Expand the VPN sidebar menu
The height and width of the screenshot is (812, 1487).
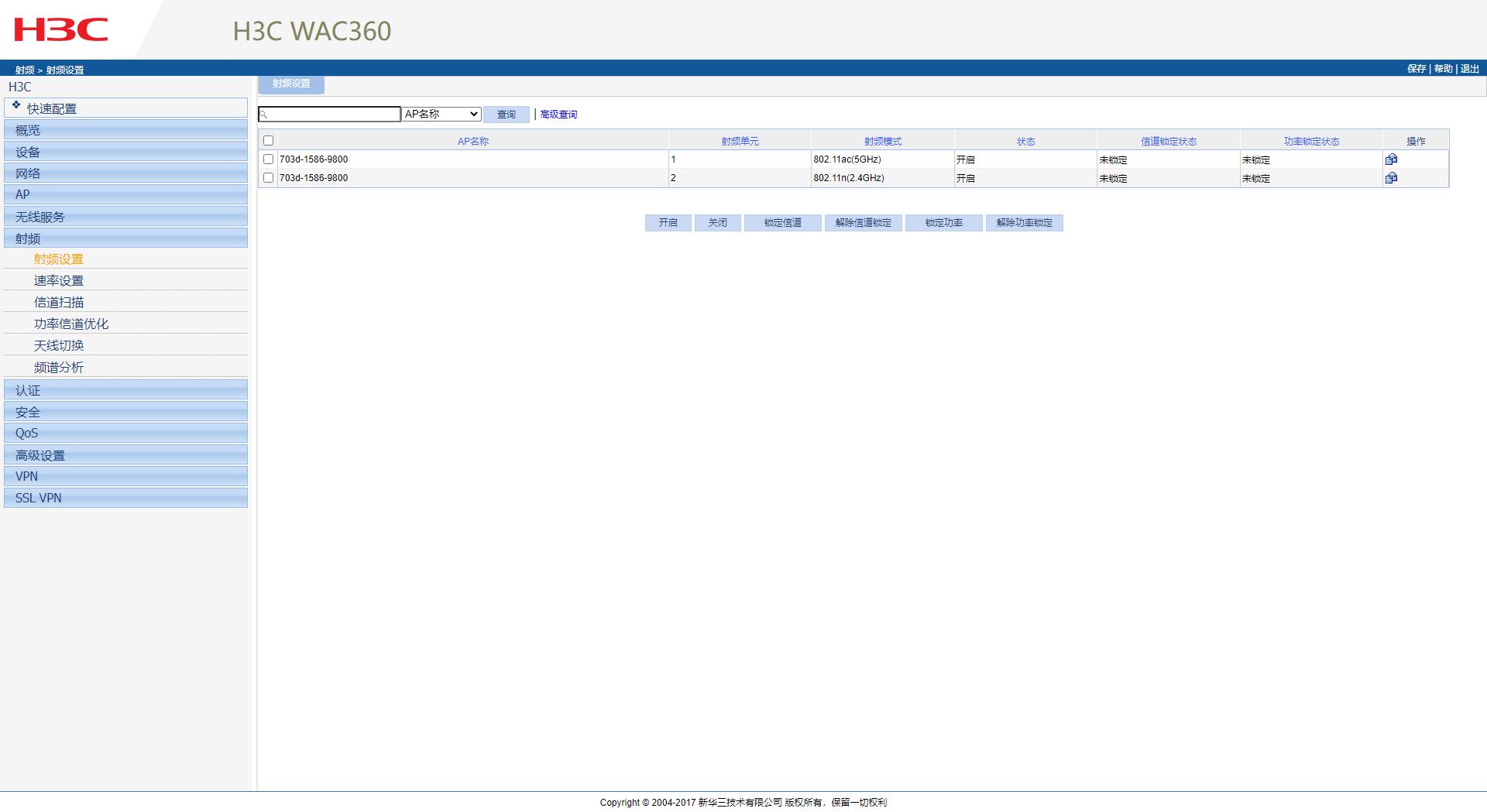click(x=125, y=477)
